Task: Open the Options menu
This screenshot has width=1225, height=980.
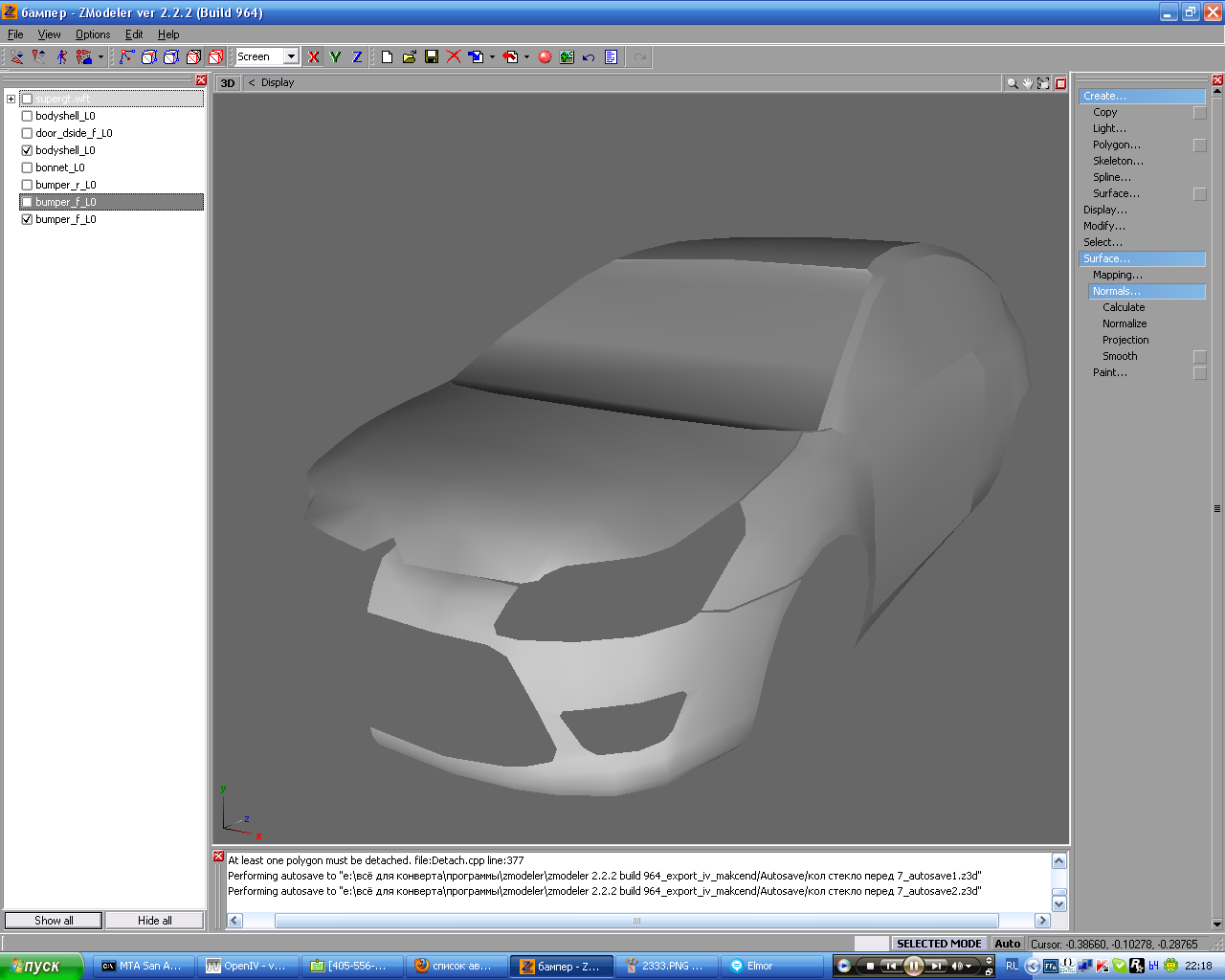Action: coord(93,34)
